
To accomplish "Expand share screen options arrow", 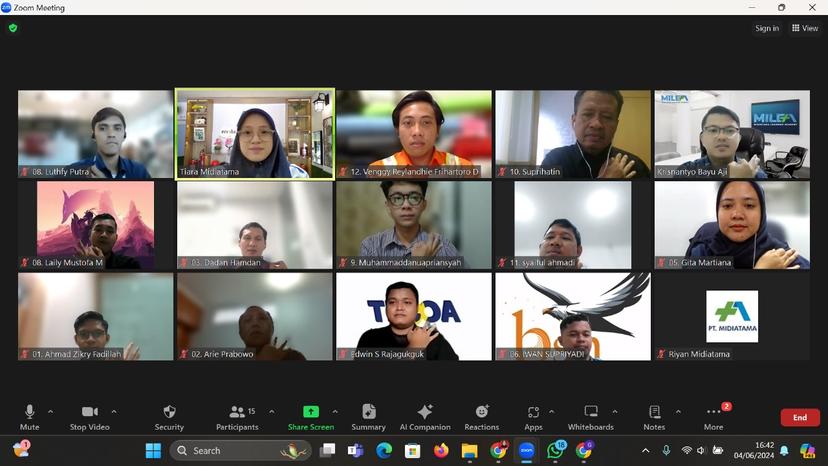I will coord(335,412).
